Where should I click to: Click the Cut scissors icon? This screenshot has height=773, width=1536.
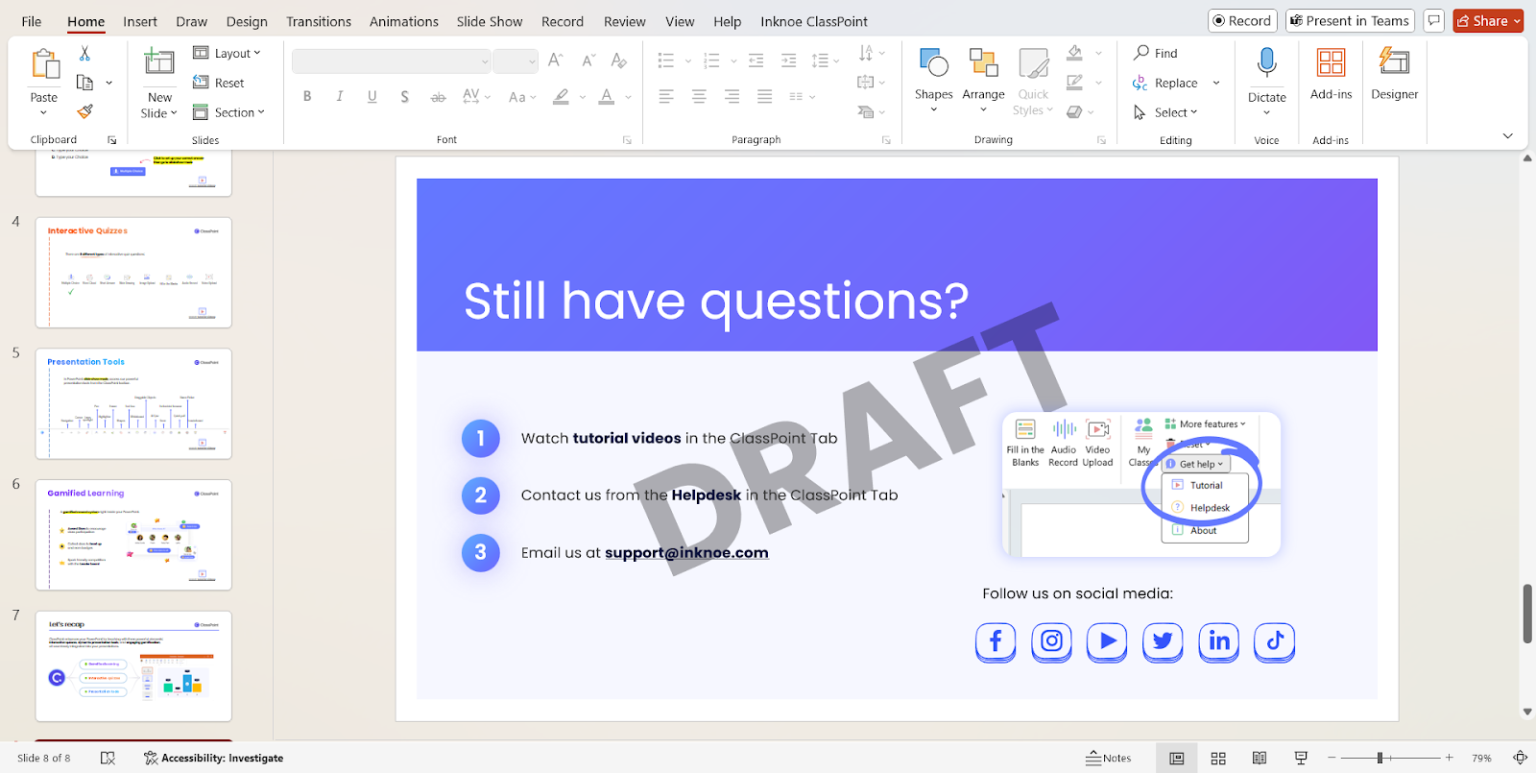tap(85, 53)
